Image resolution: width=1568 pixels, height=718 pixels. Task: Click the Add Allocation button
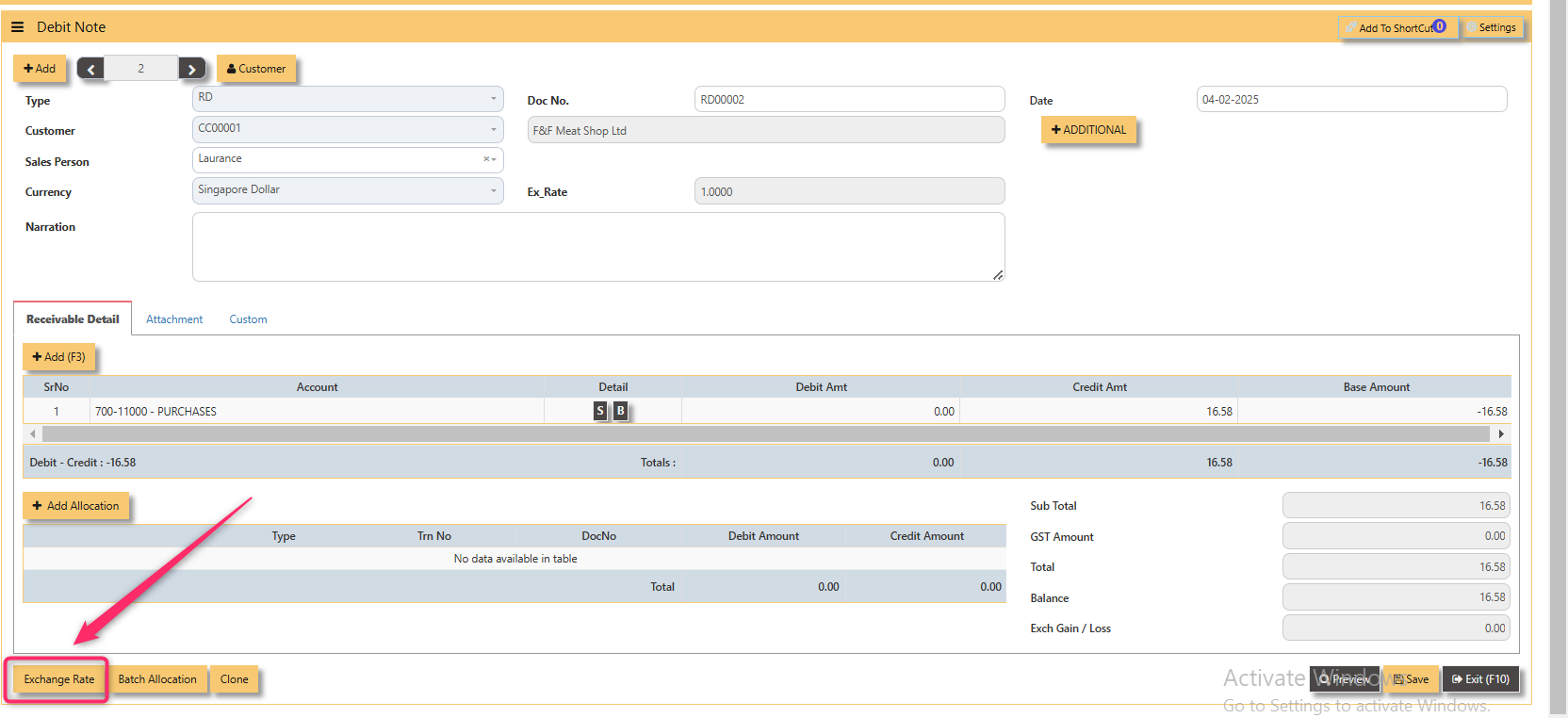click(x=75, y=506)
